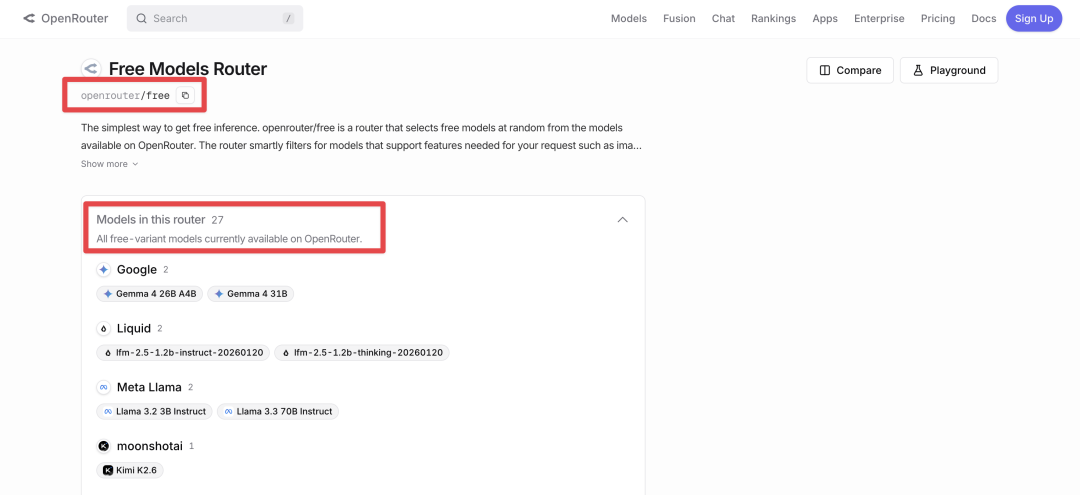Click the moonshotai provider heading
The height and width of the screenshot is (495, 1080).
pyautogui.click(x=149, y=446)
